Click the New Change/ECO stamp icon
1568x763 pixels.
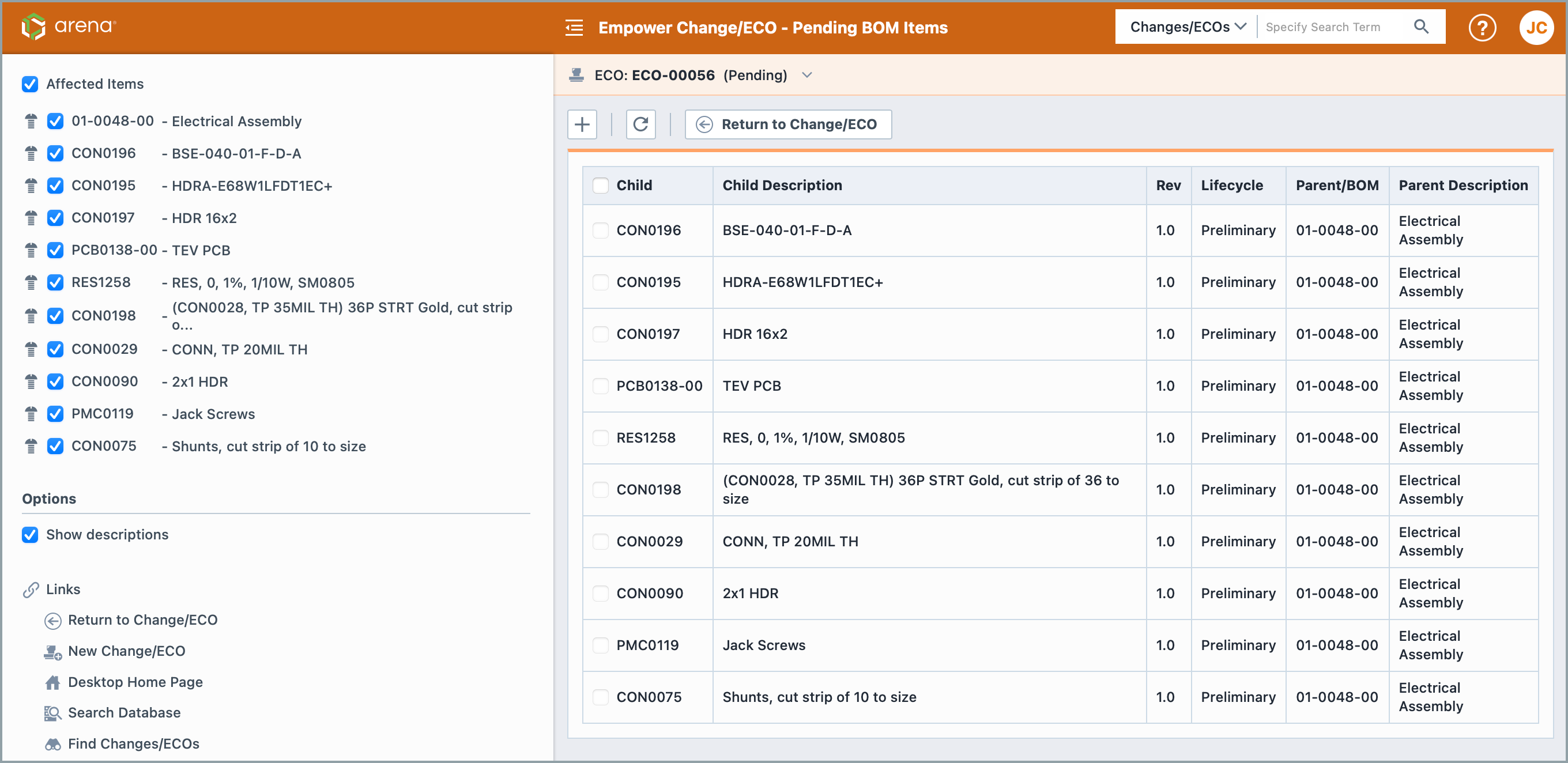(53, 652)
